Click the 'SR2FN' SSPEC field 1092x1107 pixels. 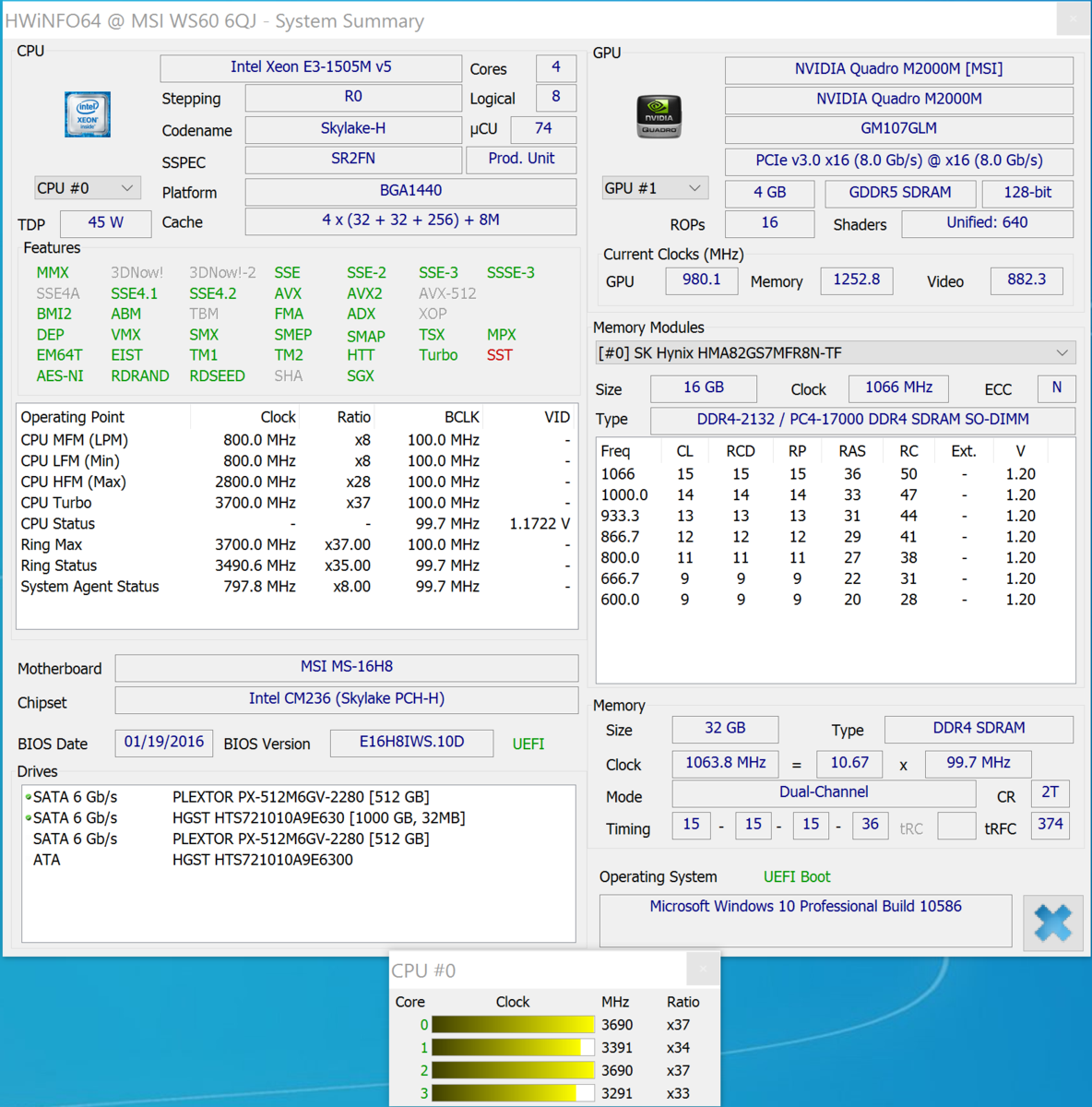[x=353, y=159]
